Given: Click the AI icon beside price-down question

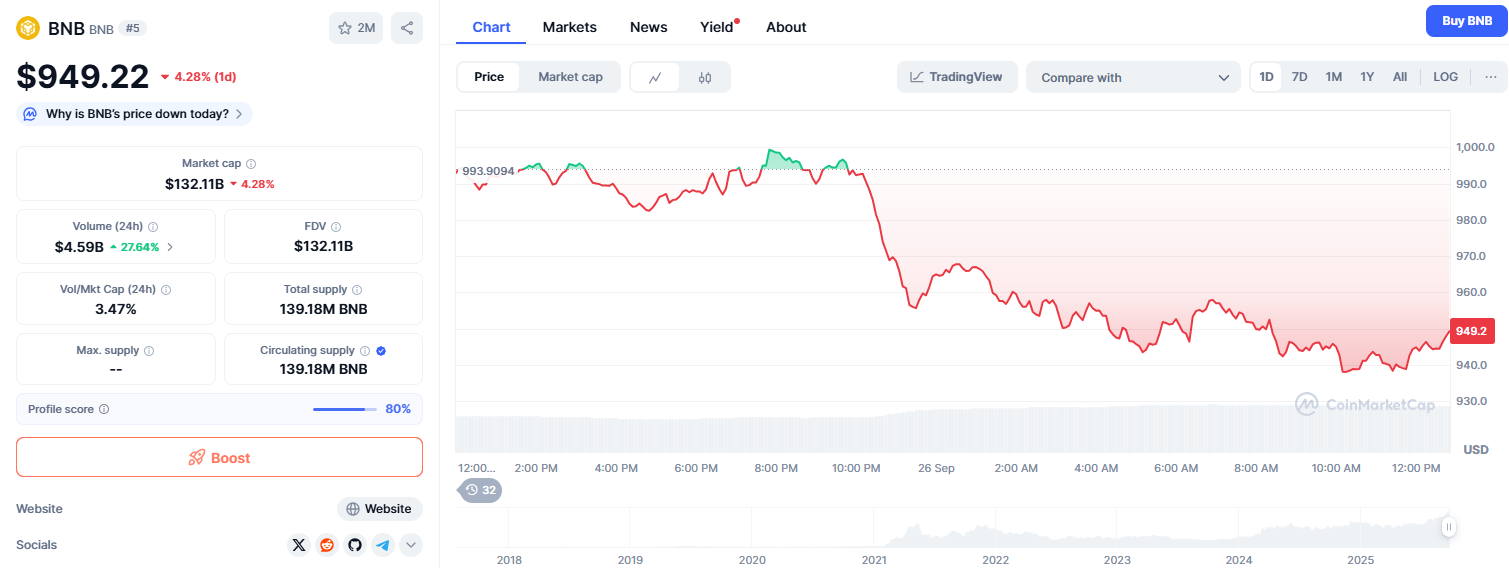Looking at the screenshot, I should [30, 114].
